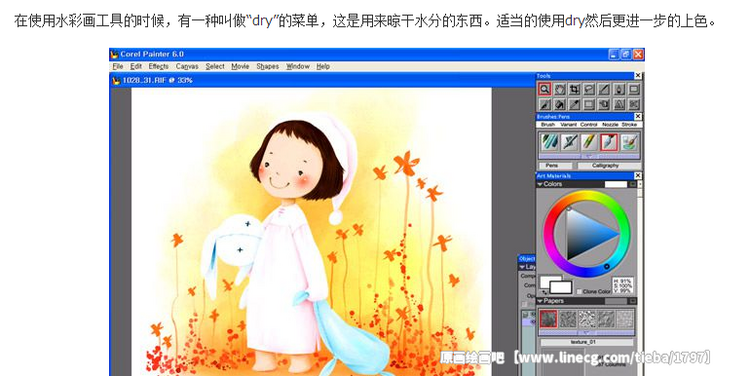
Task: Click the 1028_31.RIF document title bar
Action: (x=323, y=80)
